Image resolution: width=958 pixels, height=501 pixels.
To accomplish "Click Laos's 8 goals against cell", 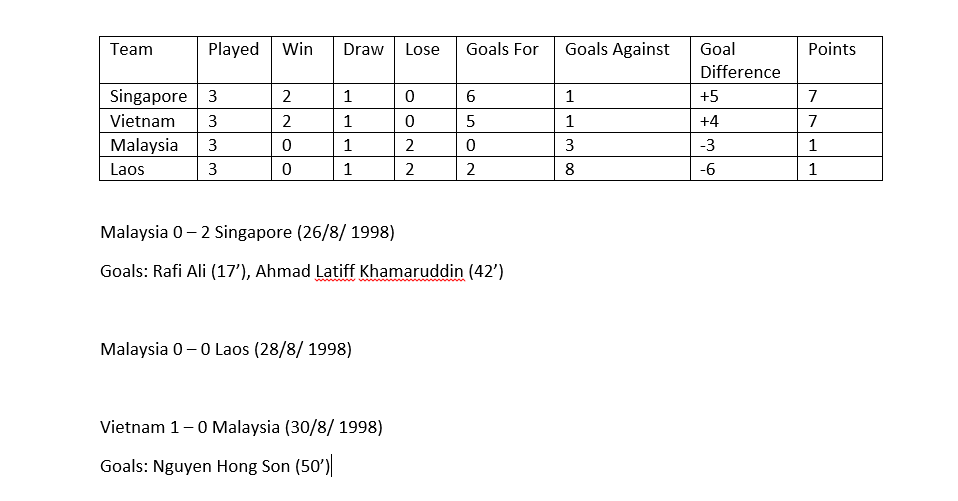I will pos(622,169).
